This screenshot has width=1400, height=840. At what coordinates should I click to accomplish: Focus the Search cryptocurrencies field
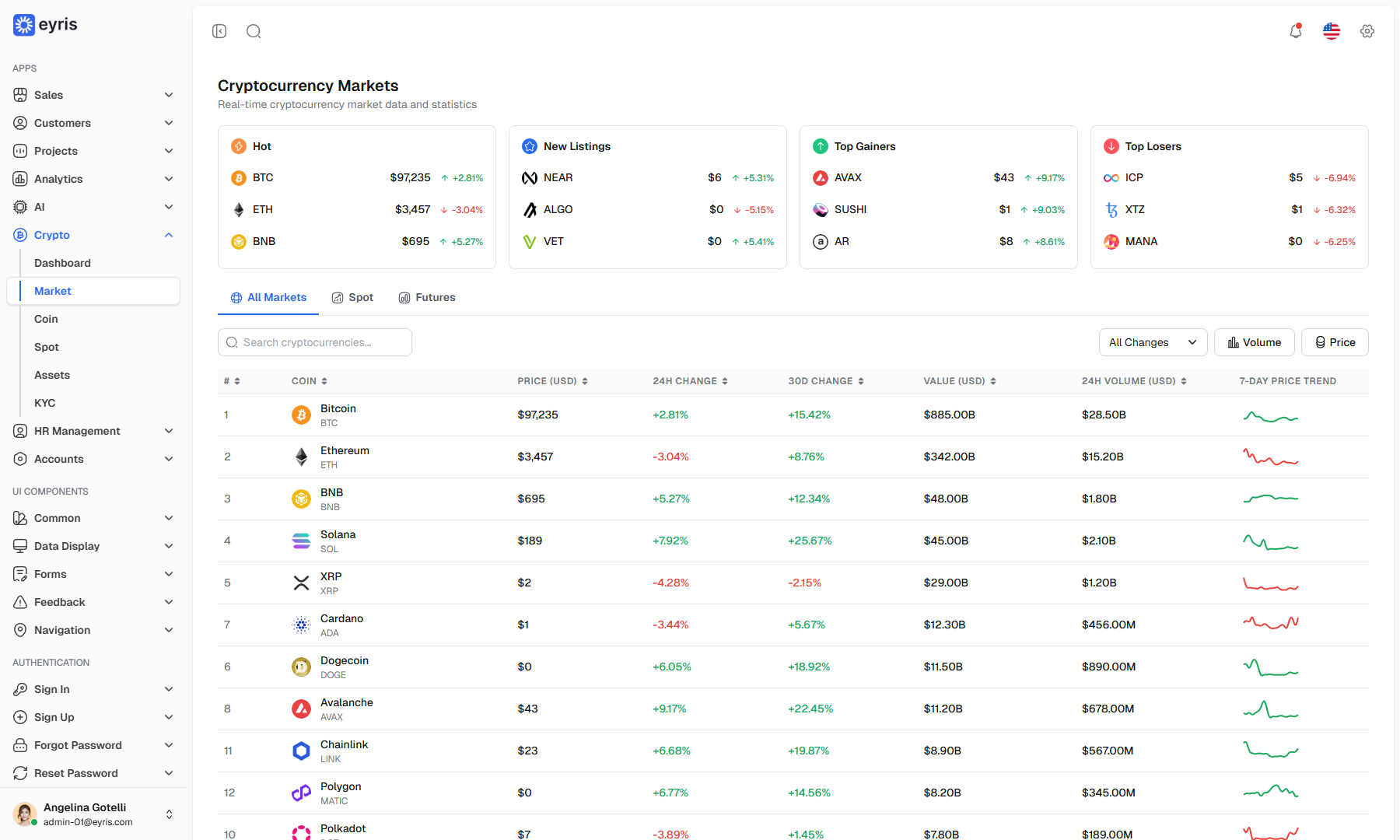[315, 342]
